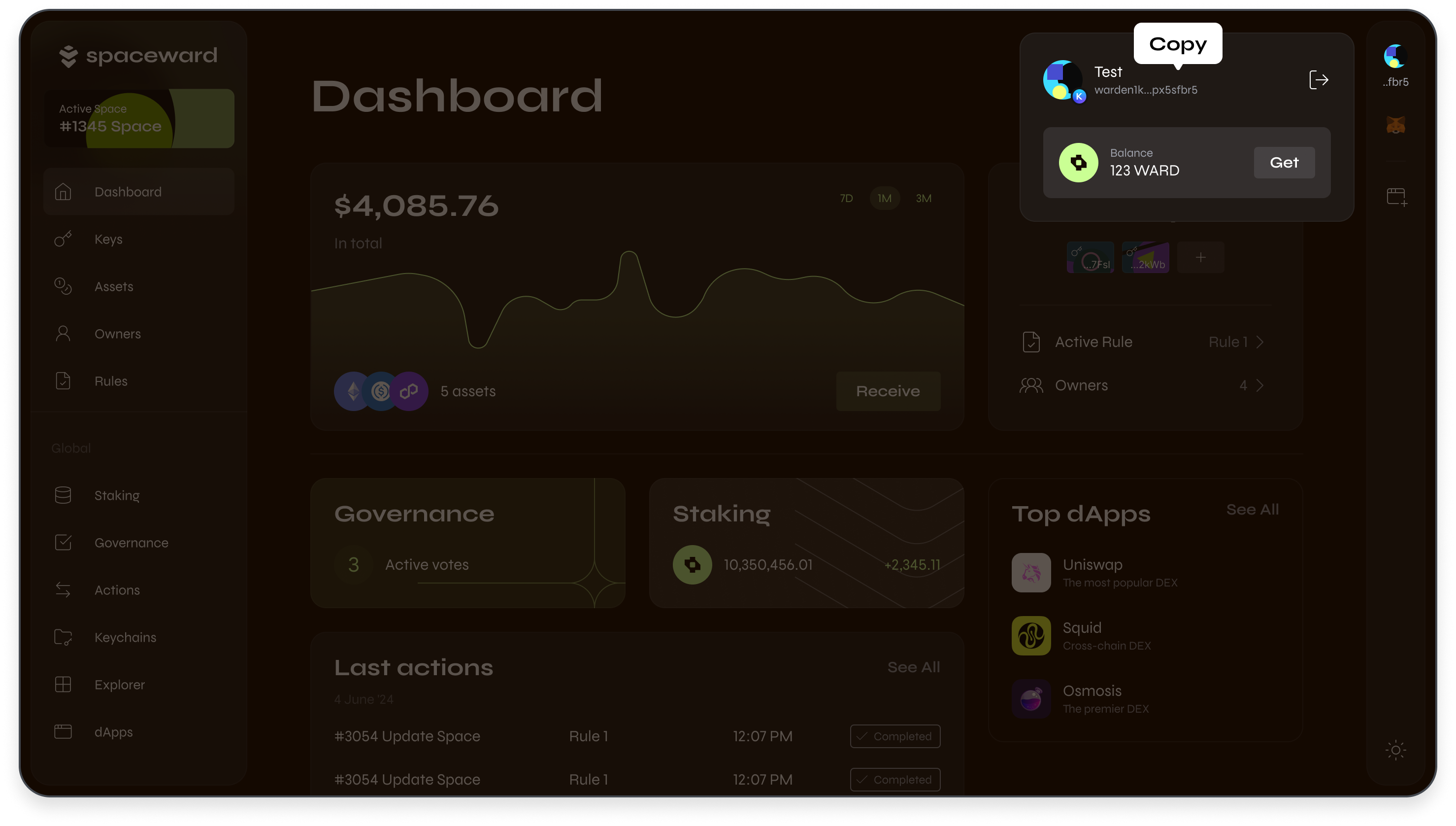Click the Squid cross-chain DEX icon

click(1031, 635)
